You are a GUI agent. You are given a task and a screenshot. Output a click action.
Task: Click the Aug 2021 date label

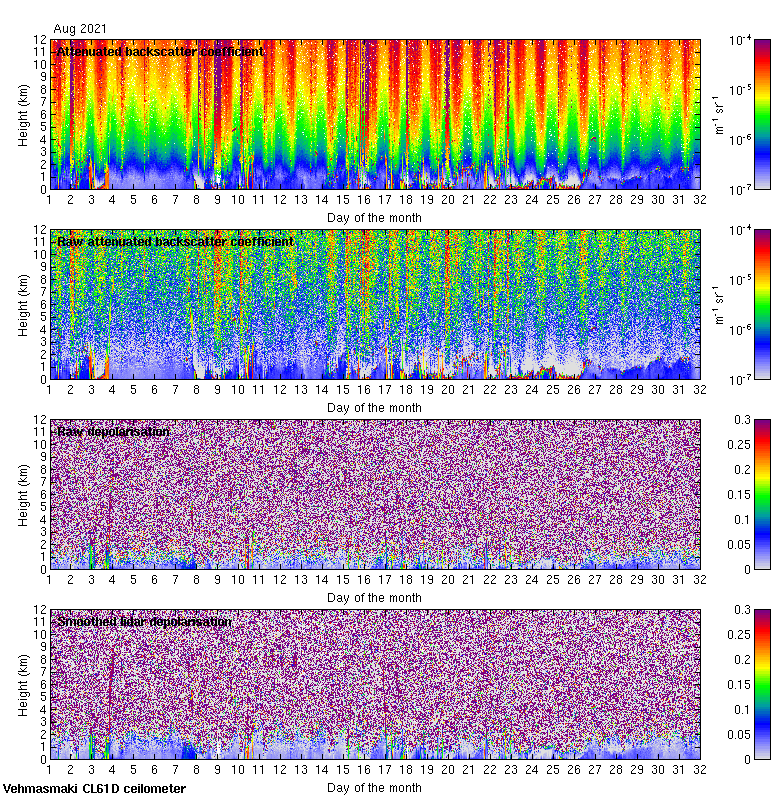coord(79,30)
